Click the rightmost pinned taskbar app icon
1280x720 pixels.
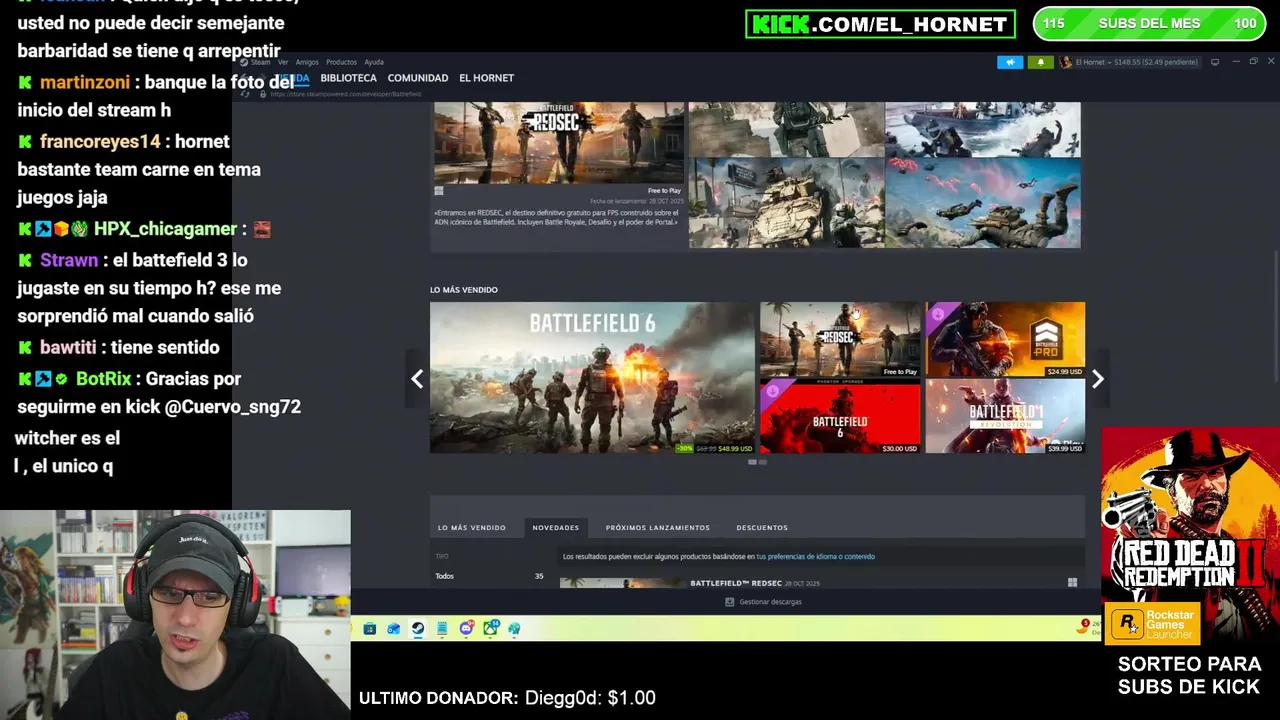pos(514,629)
